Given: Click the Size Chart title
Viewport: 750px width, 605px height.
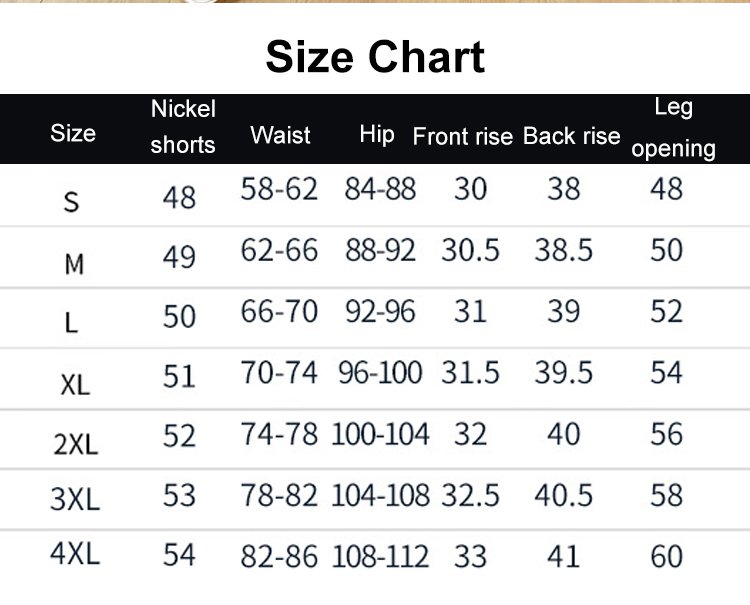Looking at the screenshot, I should pos(375,57).
